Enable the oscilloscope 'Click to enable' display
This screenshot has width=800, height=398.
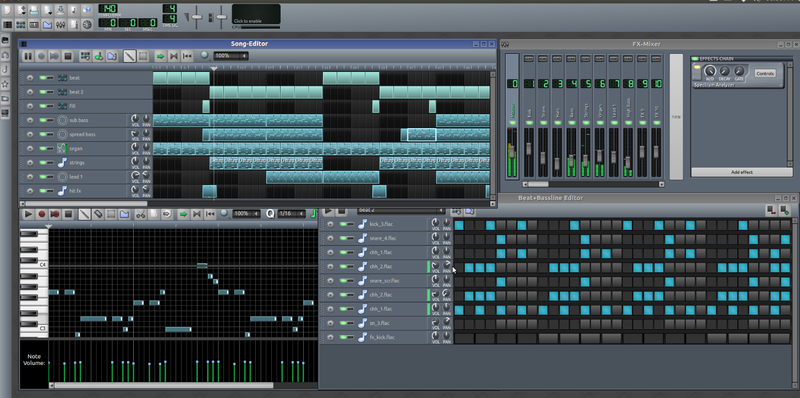256,14
